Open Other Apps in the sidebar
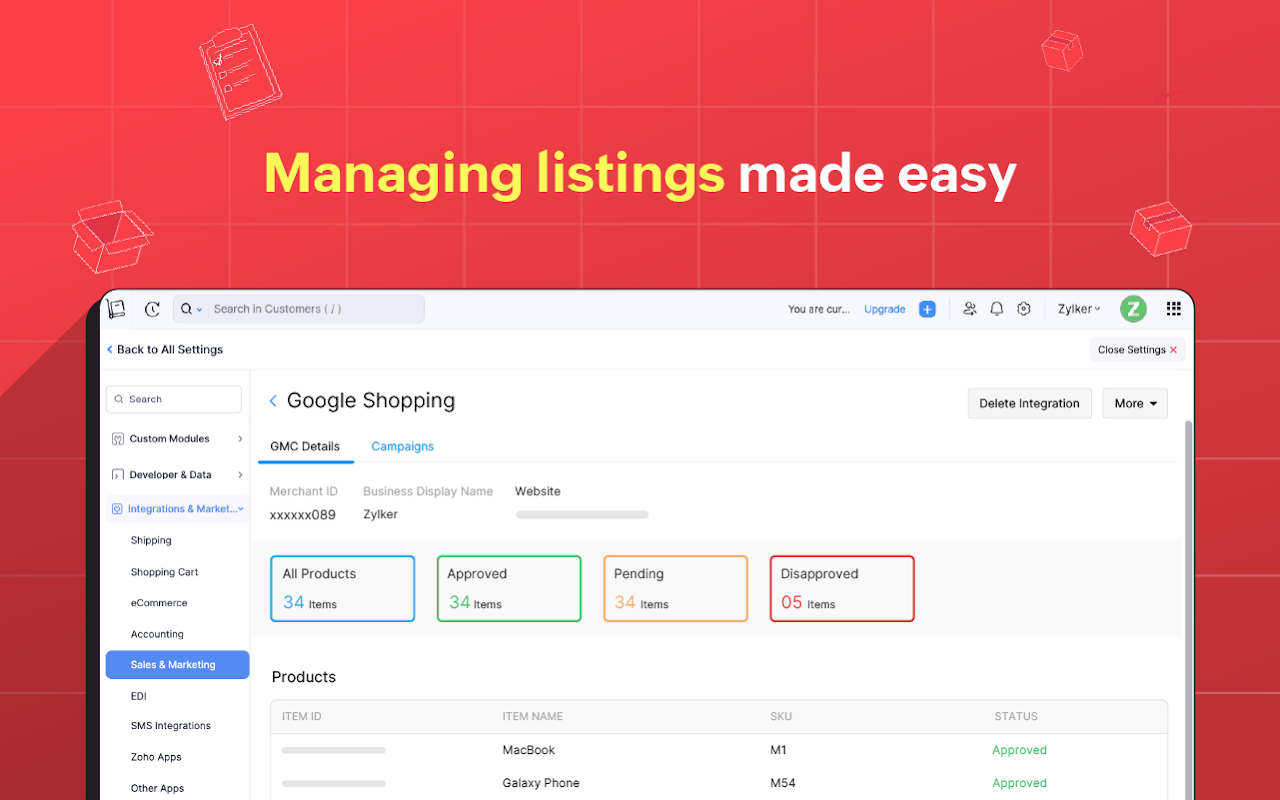The width and height of the screenshot is (1280, 800). coord(157,788)
